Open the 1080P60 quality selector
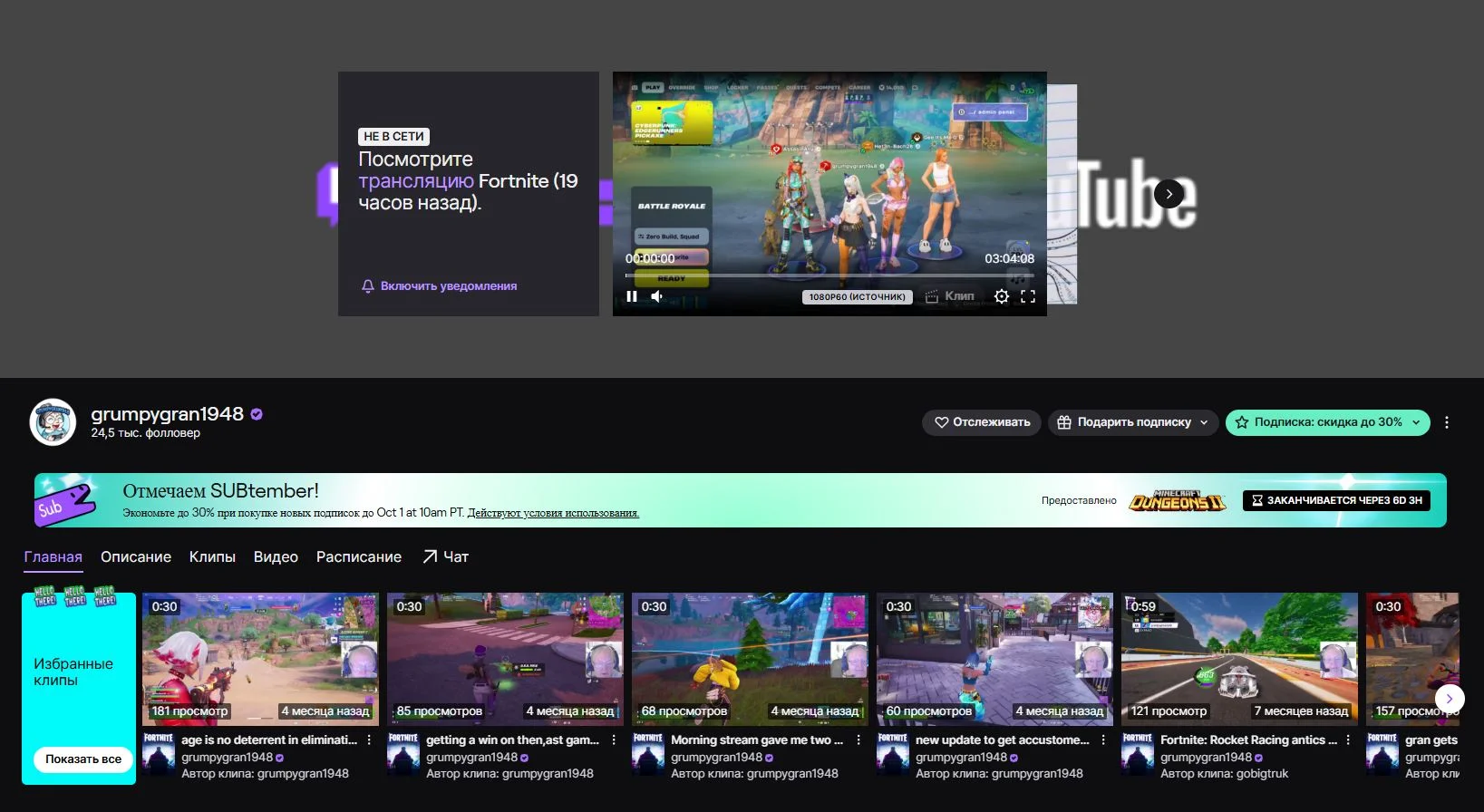Image resolution: width=1484 pixels, height=812 pixels. point(857,296)
